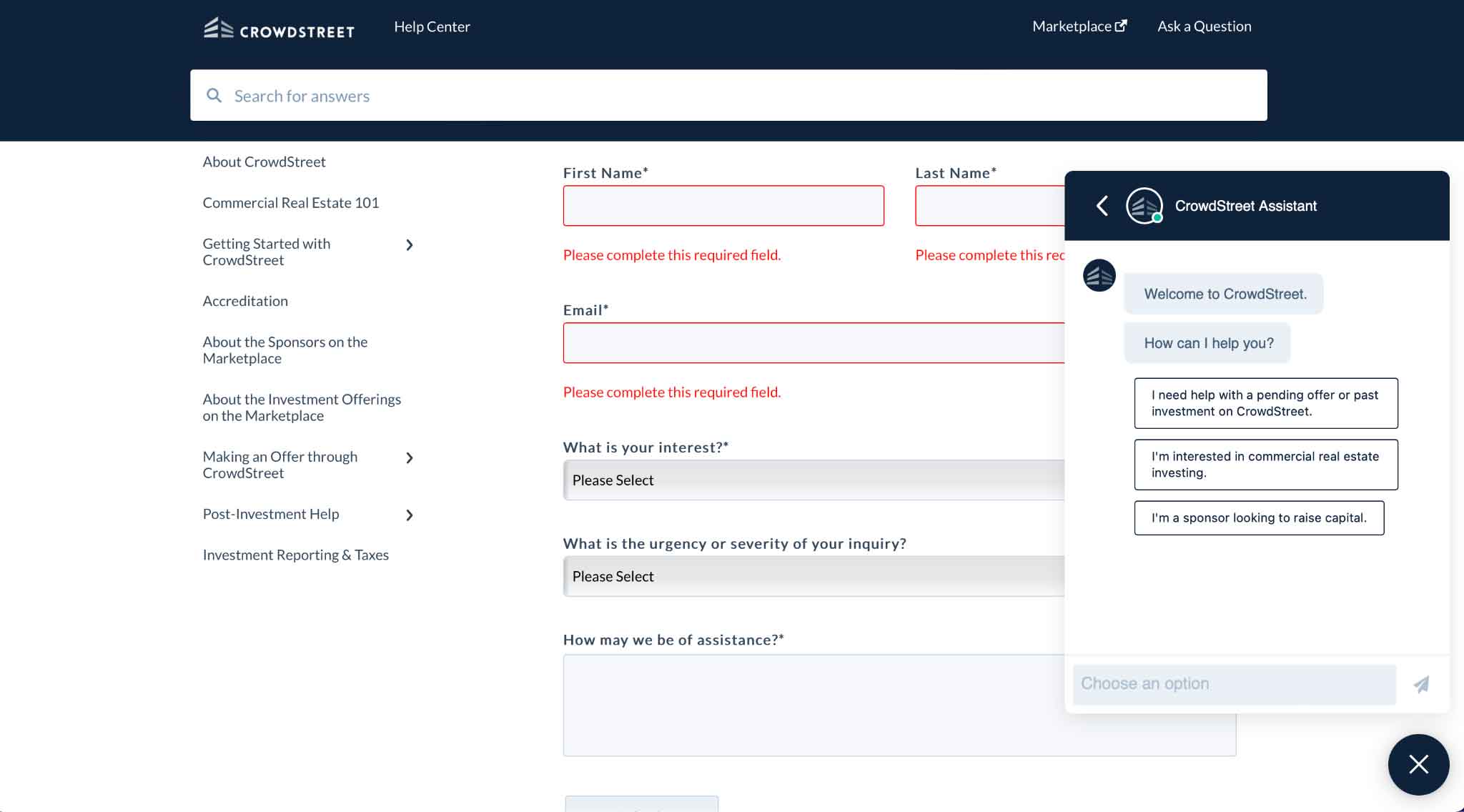Screen dimensions: 1464x812
Task: Click the CrowdStreet Assistant title text
Action: click(1245, 206)
